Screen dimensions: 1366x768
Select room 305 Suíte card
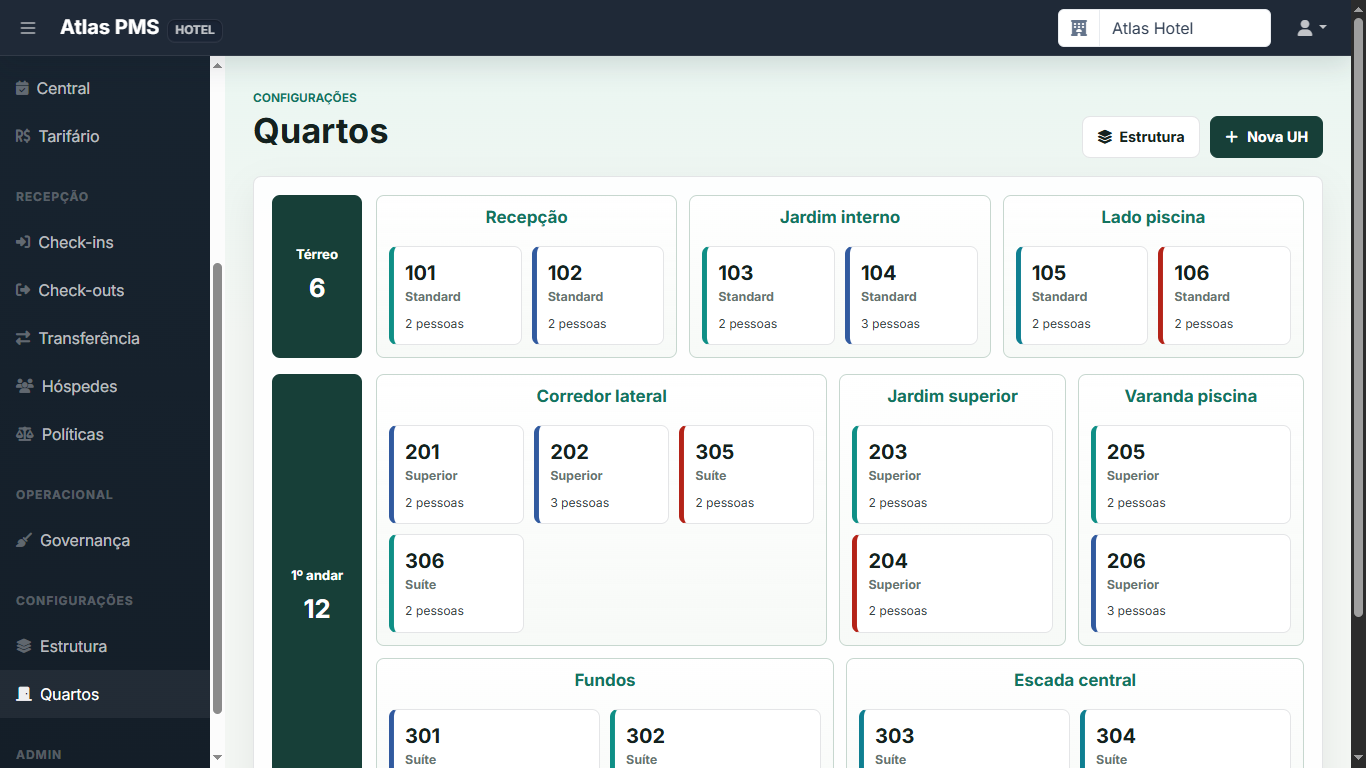746,475
